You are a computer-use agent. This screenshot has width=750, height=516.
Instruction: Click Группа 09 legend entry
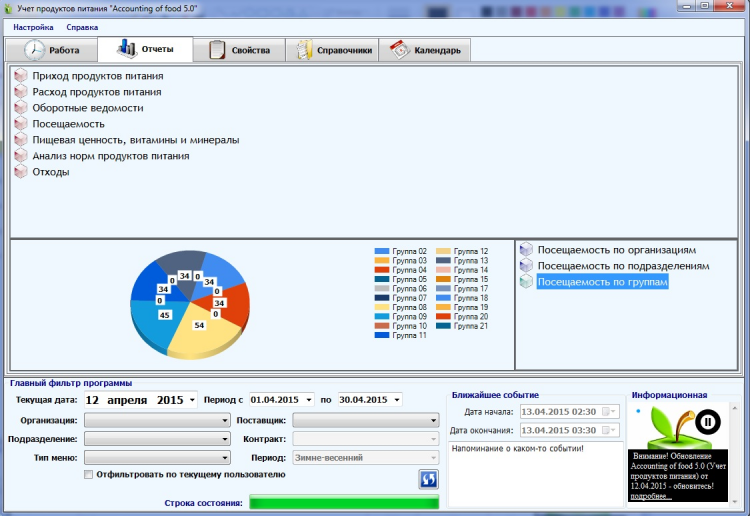[401, 316]
